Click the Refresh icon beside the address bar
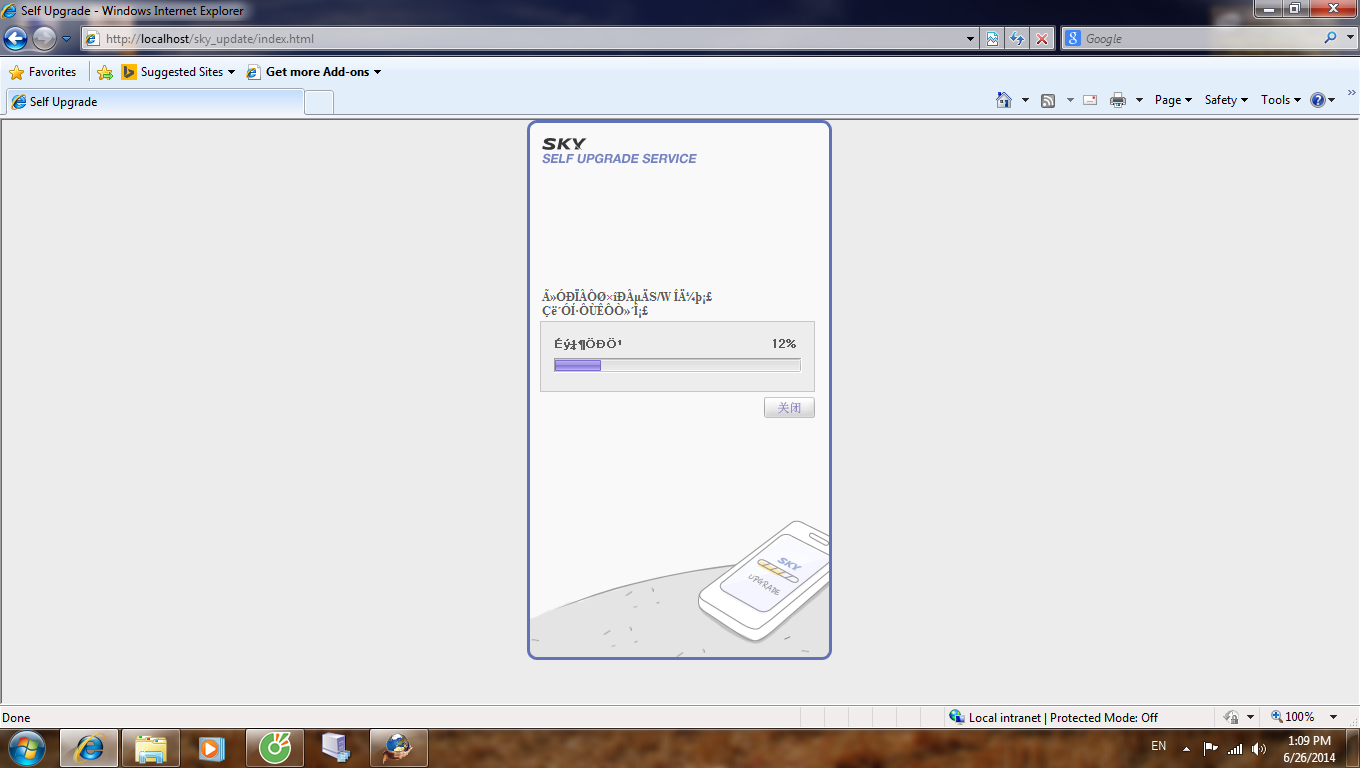Screen dimensions: 1360x768 point(1017,39)
